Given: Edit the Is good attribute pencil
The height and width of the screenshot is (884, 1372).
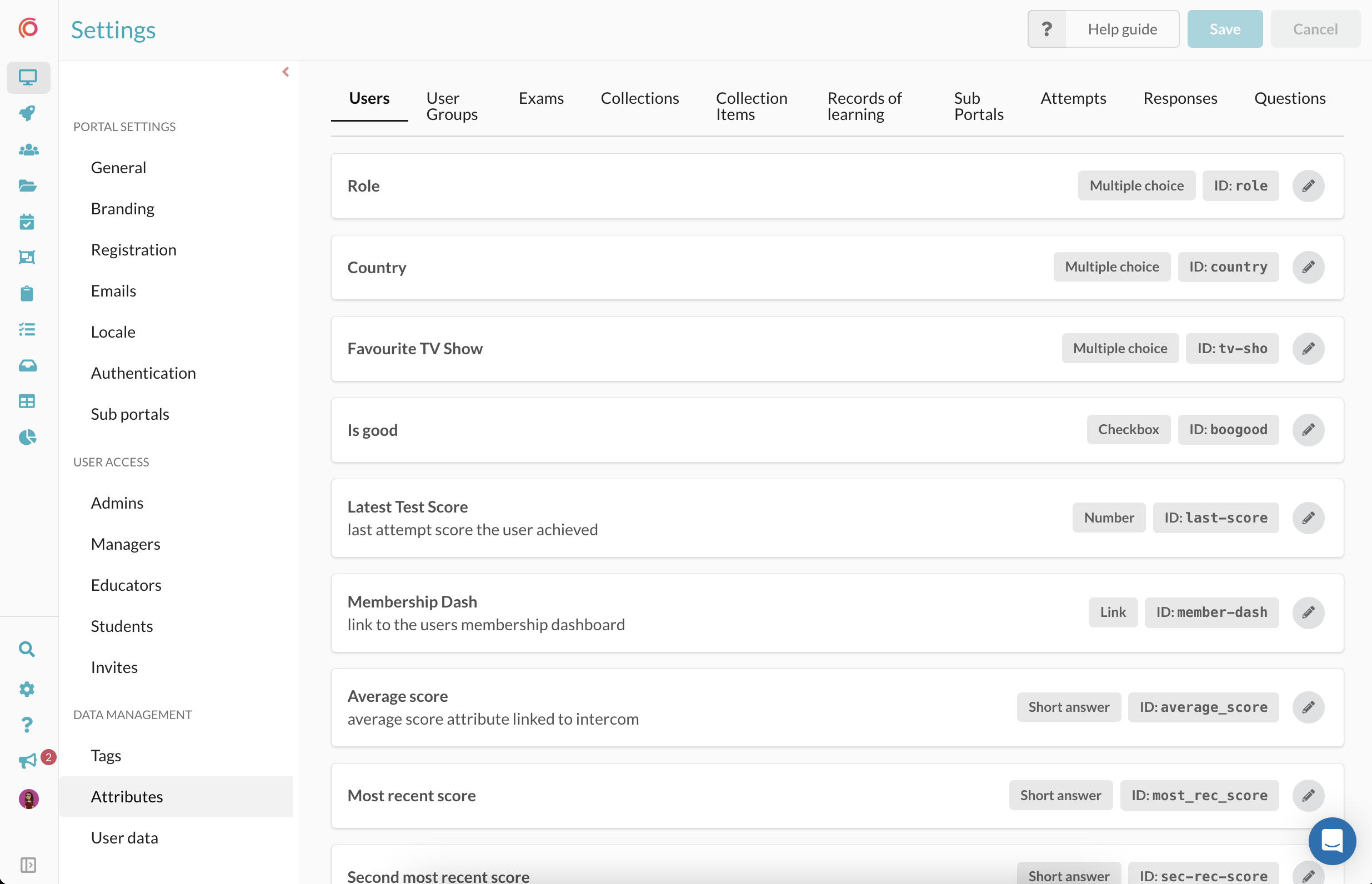Looking at the screenshot, I should point(1308,430).
